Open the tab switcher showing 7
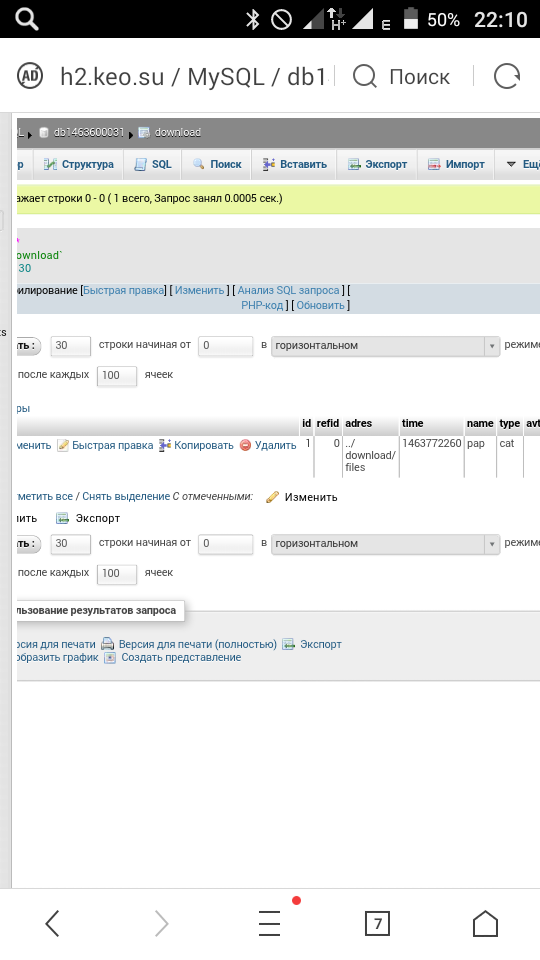The width and height of the screenshot is (540, 960). coord(377,923)
